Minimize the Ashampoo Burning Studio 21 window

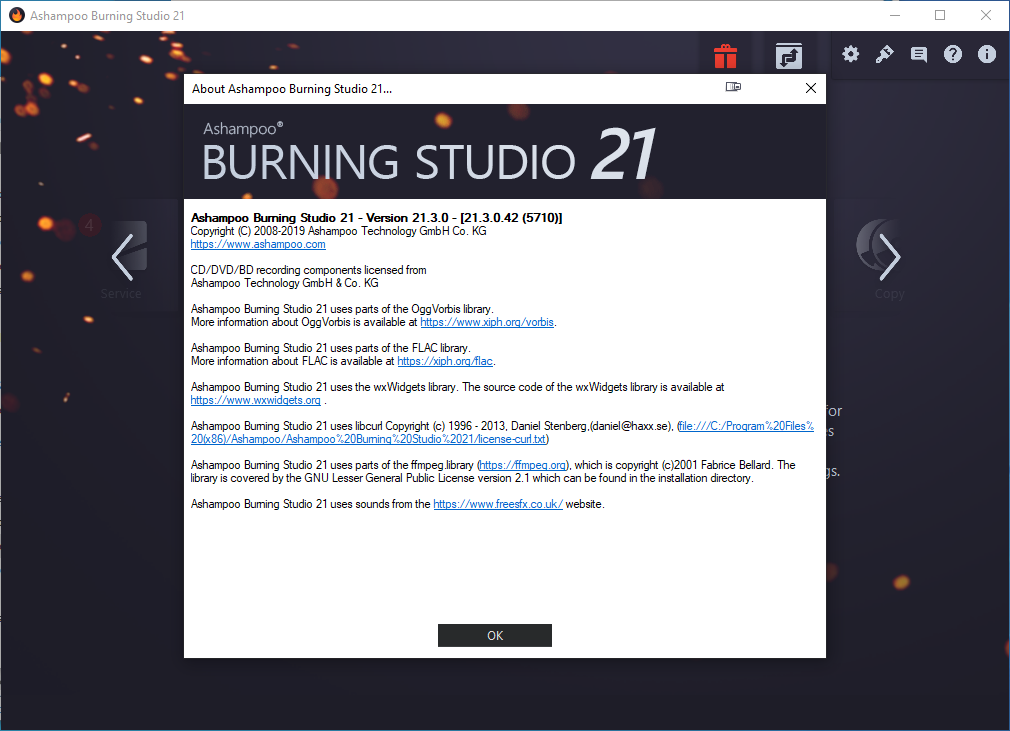[895, 15]
